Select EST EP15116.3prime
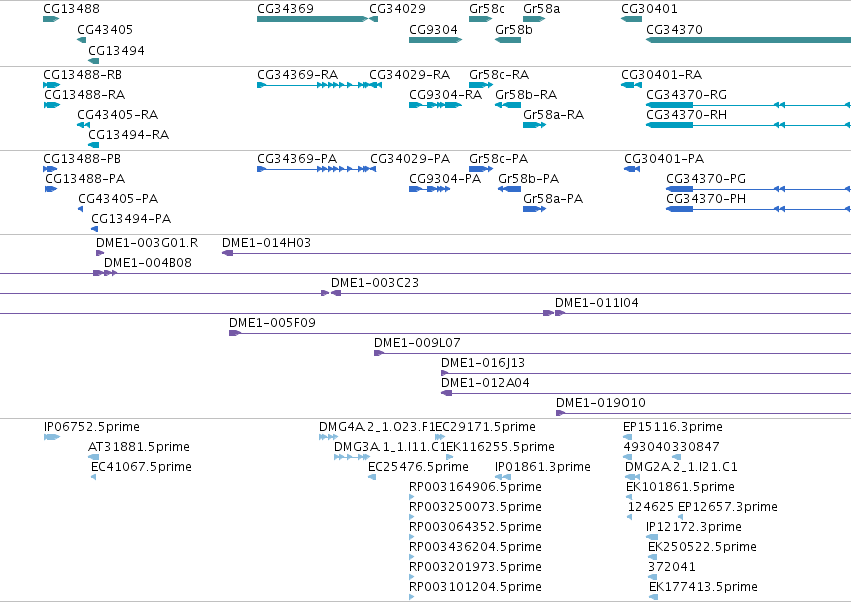Image resolution: width=851 pixels, height=602 pixels. tap(672, 427)
